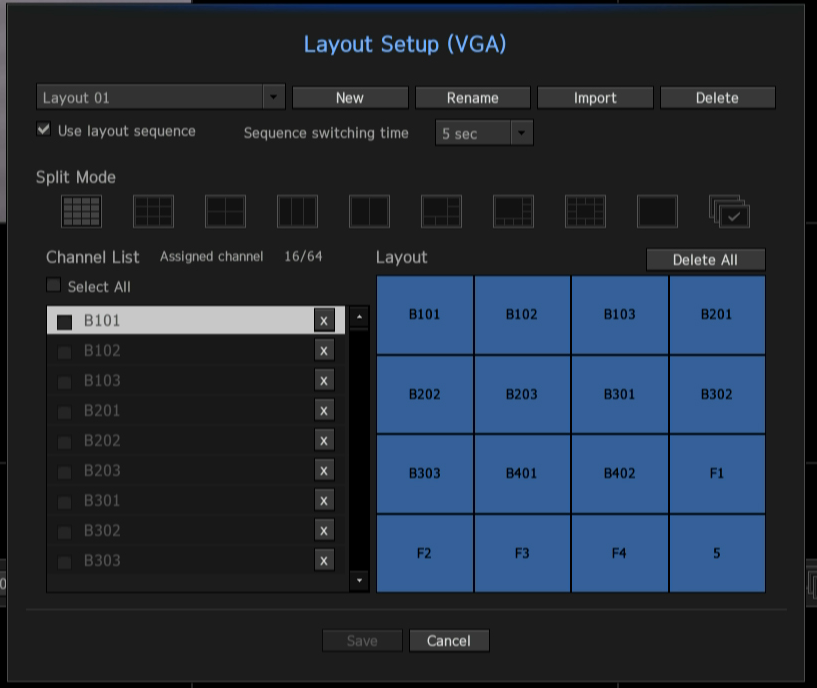
Task: Click the X button on the B202 row
Action: (324, 440)
